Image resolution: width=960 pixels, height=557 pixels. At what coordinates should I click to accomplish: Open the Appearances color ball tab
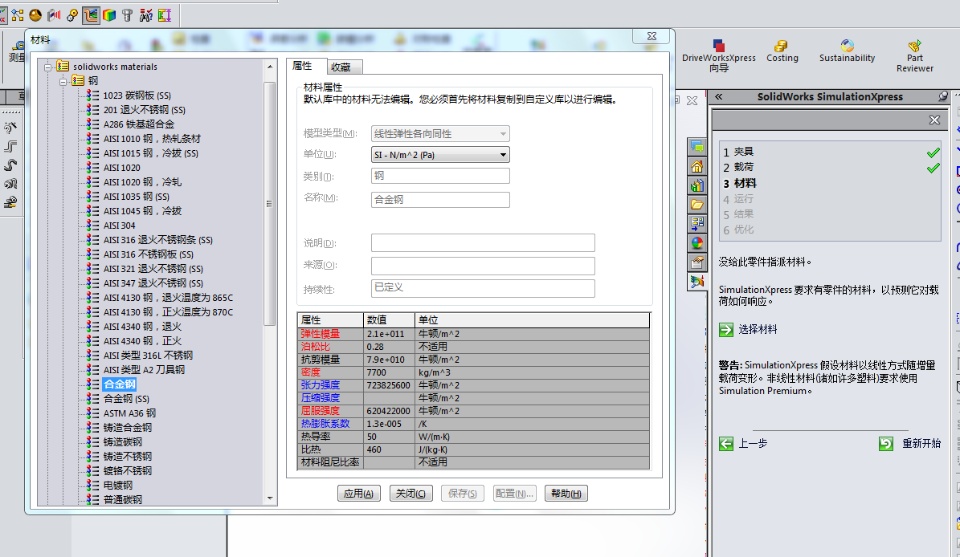point(697,243)
